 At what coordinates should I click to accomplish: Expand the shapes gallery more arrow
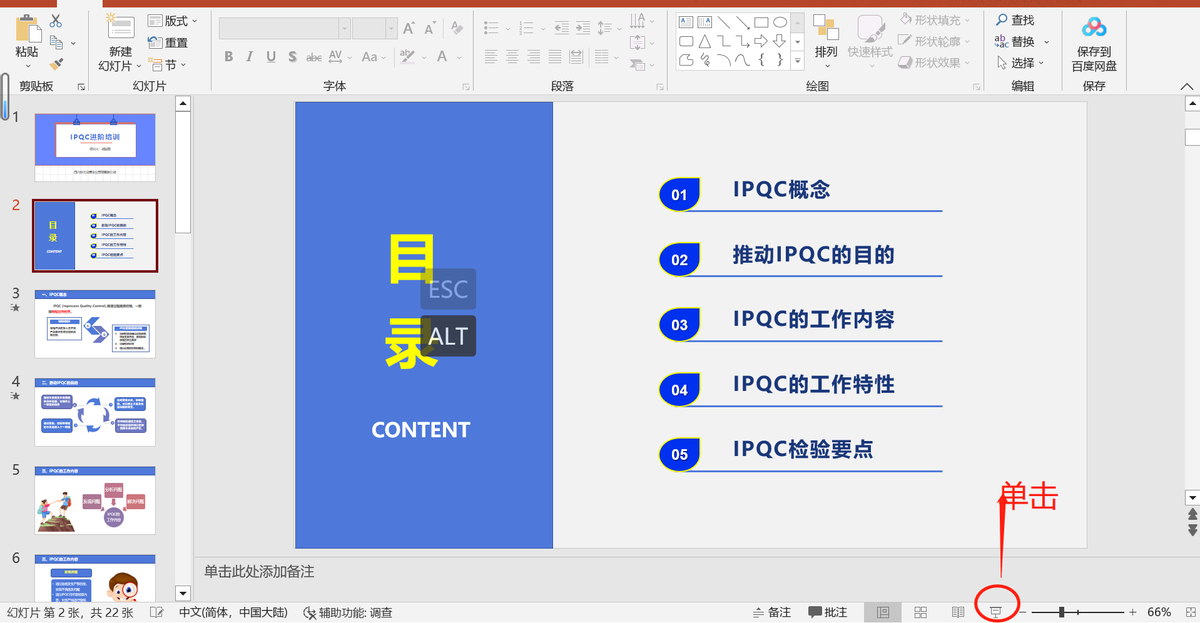(797, 61)
